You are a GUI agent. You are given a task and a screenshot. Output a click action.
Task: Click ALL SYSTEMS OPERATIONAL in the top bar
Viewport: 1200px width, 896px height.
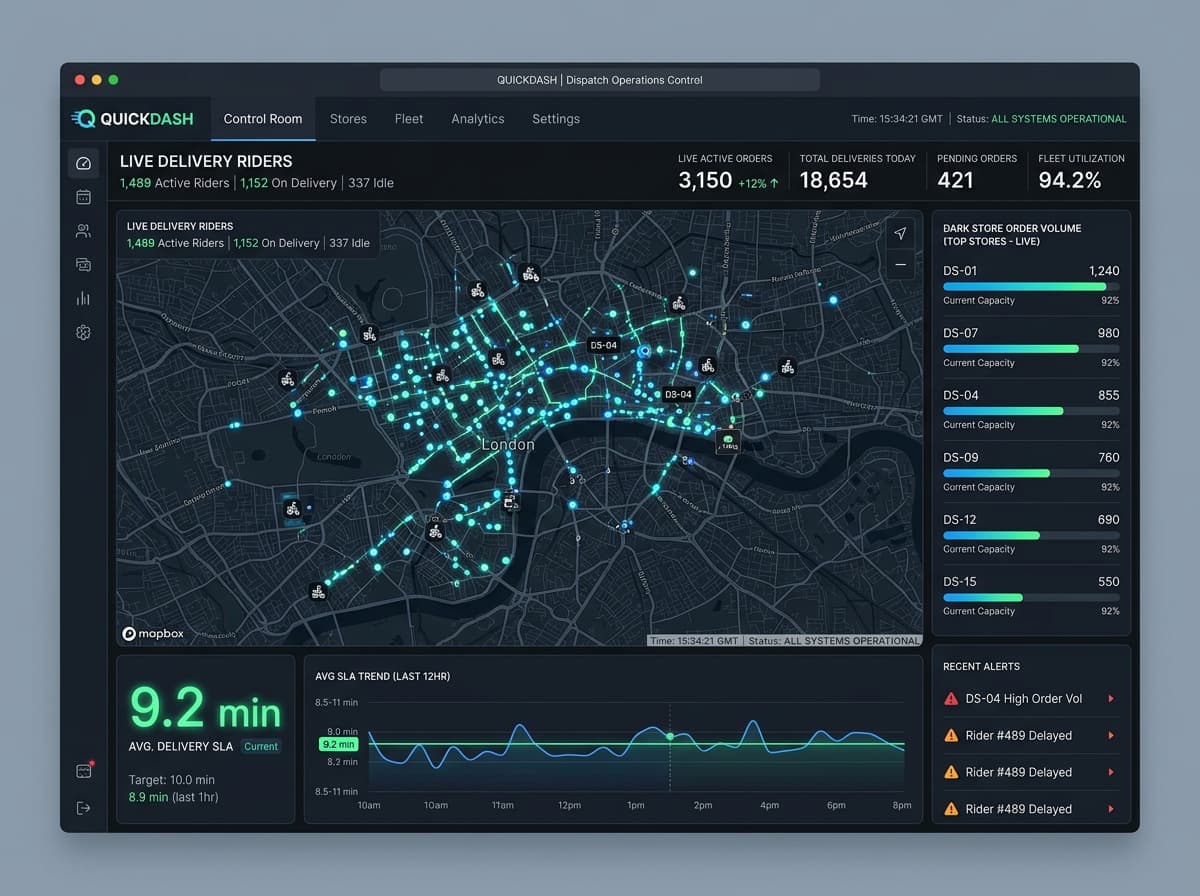click(x=1058, y=118)
